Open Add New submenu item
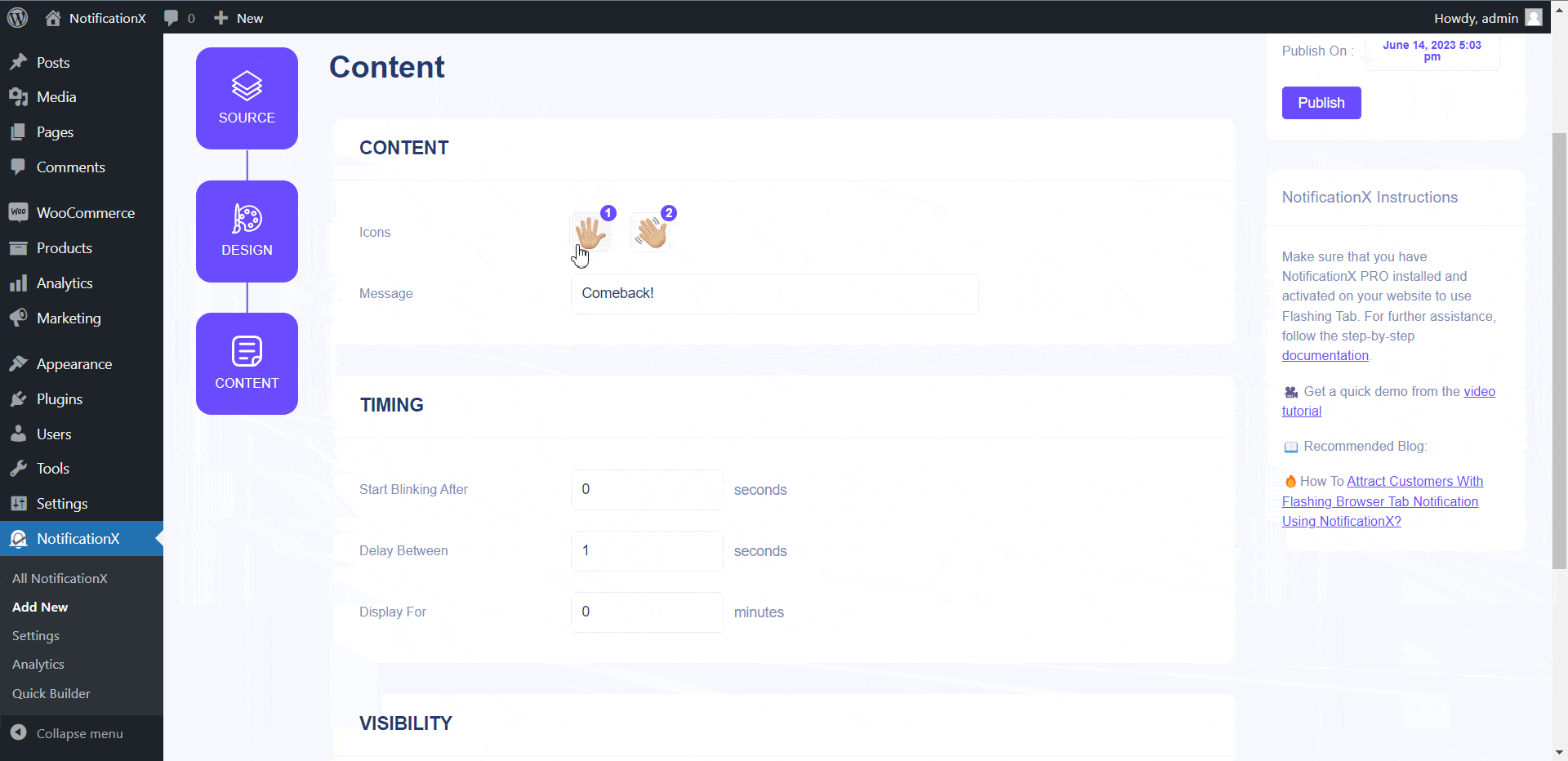The width and height of the screenshot is (1568, 761). [x=40, y=607]
